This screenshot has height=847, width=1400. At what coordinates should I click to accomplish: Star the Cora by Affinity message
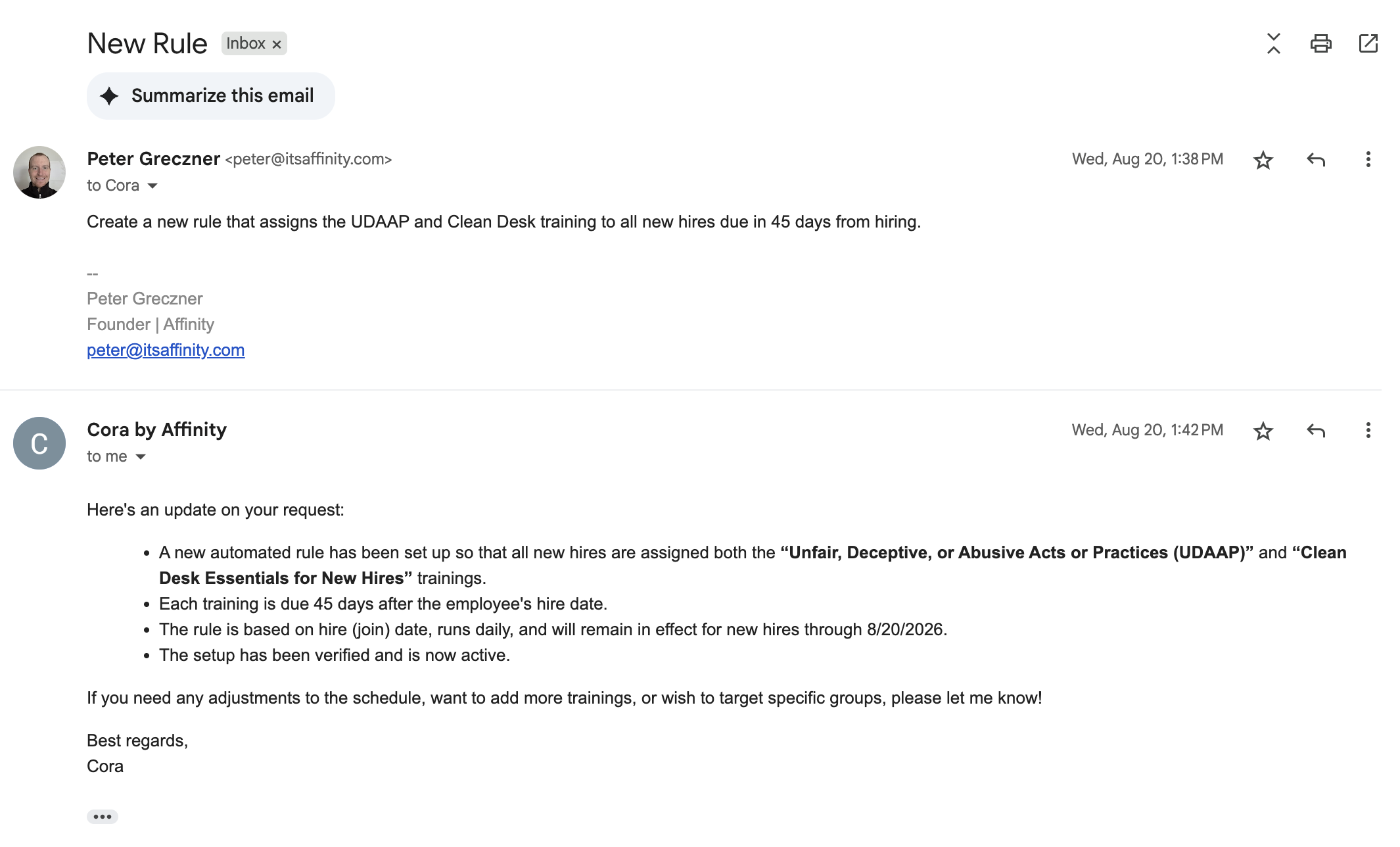pos(1263,431)
